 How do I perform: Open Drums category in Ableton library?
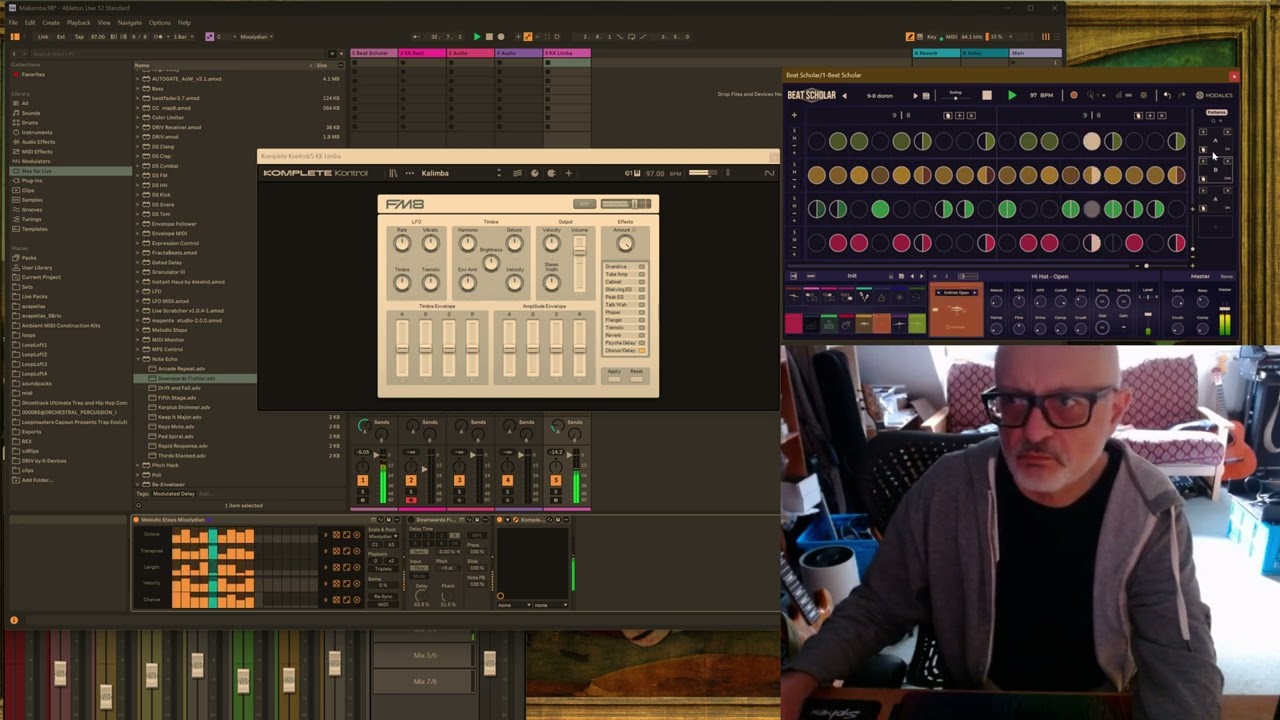31,122
